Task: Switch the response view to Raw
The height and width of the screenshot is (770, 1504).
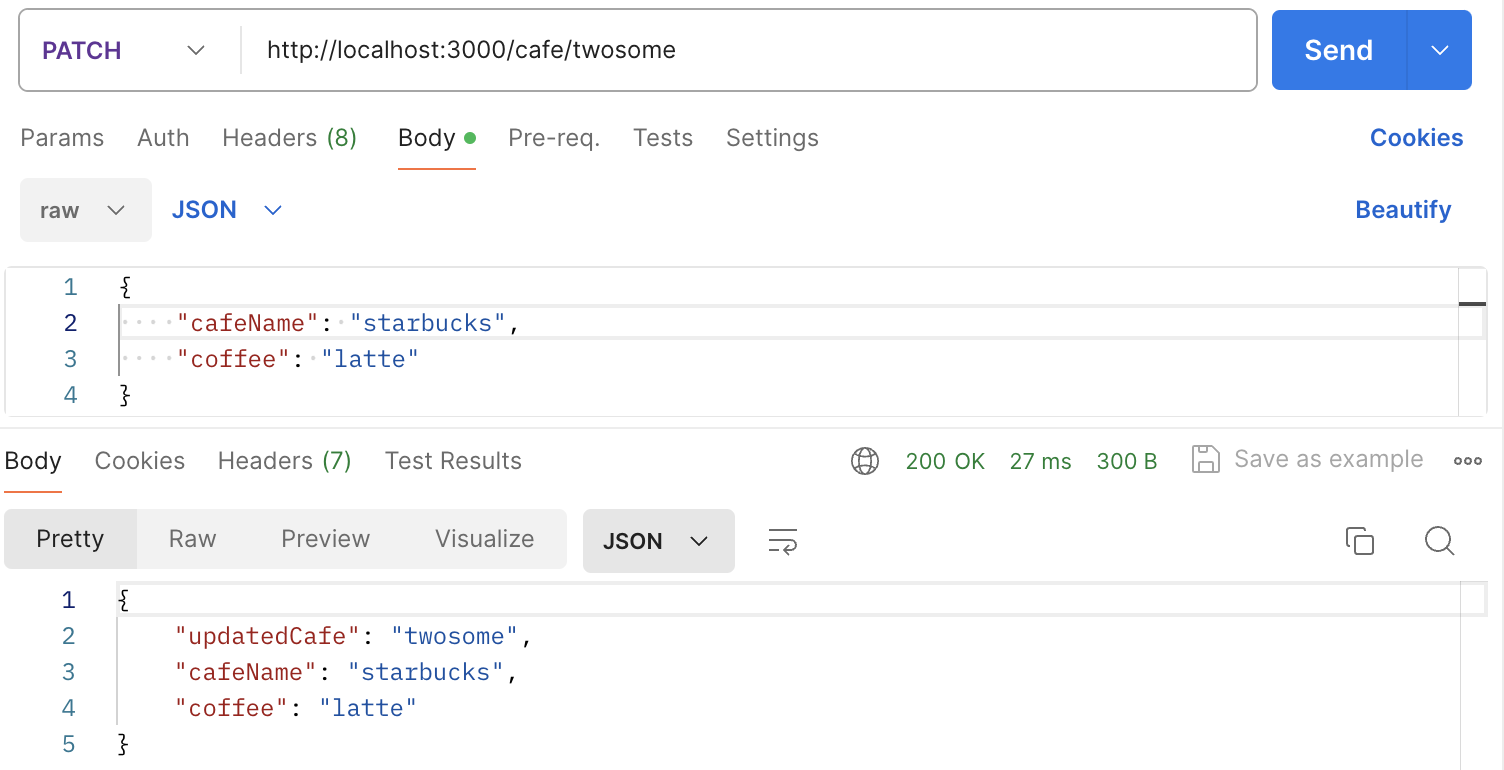Action: point(191,539)
